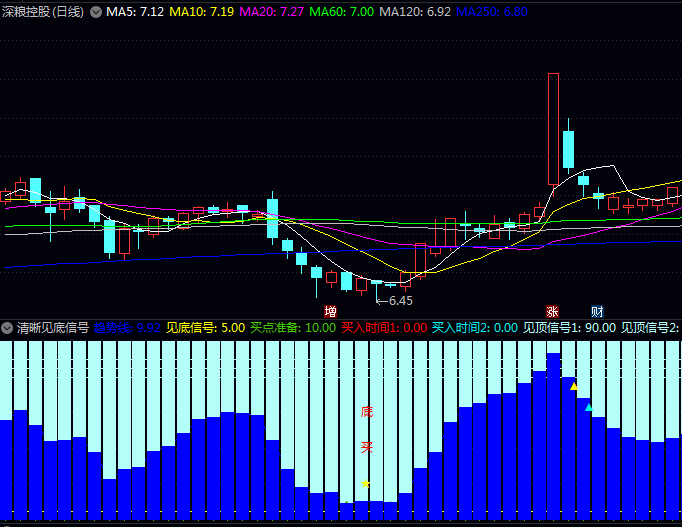Select the MA10: 7.19 legend label
This screenshot has width=682, height=527.
[201, 12]
